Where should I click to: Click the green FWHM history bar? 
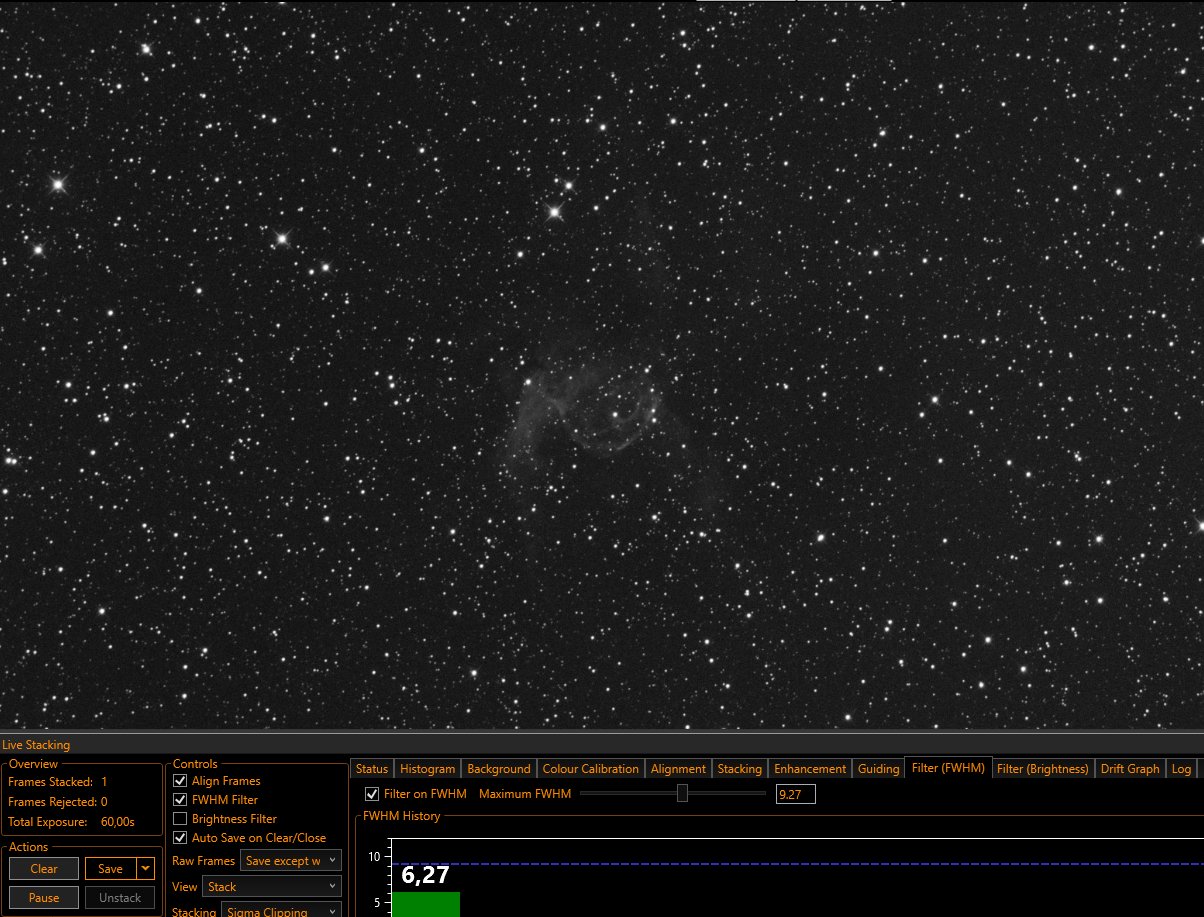tap(425, 904)
